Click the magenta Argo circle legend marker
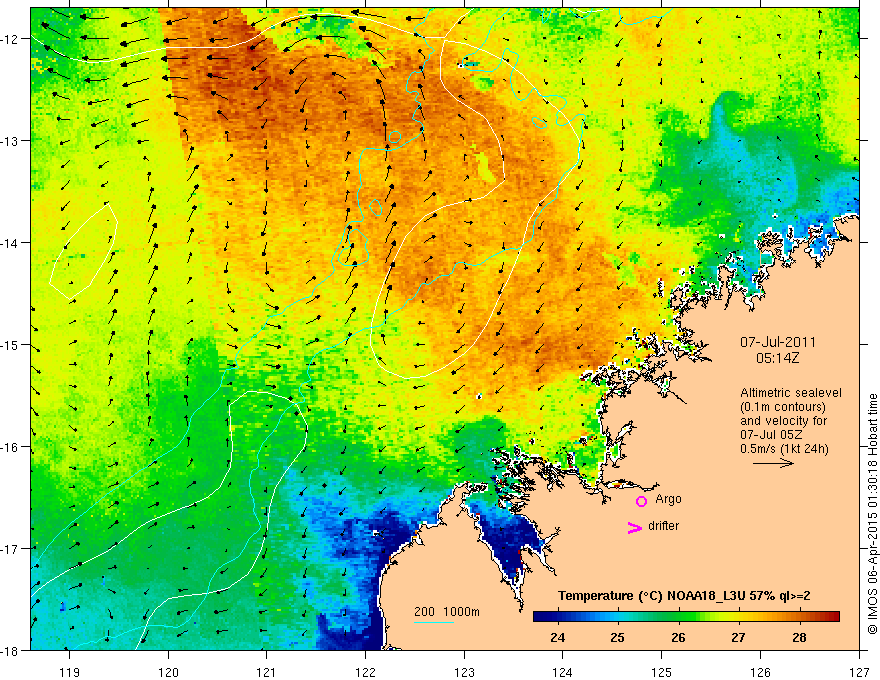The image size is (880, 680). (x=641, y=501)
